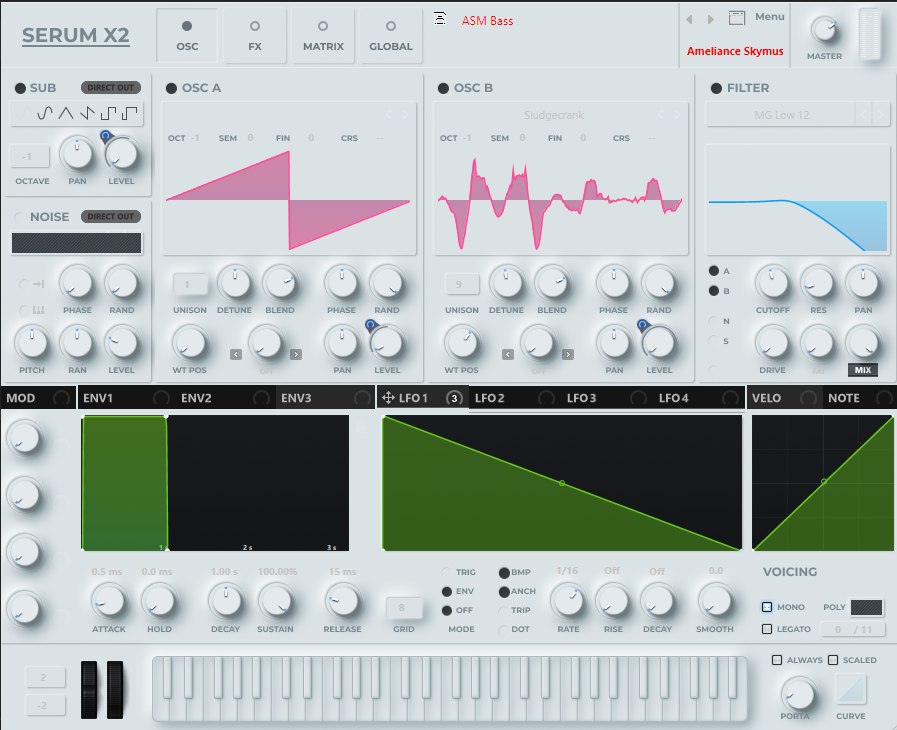Click OSC A wavetable next arrow
Image resolution: width=897 pixels, height=730 pixels.
(406, 115)
